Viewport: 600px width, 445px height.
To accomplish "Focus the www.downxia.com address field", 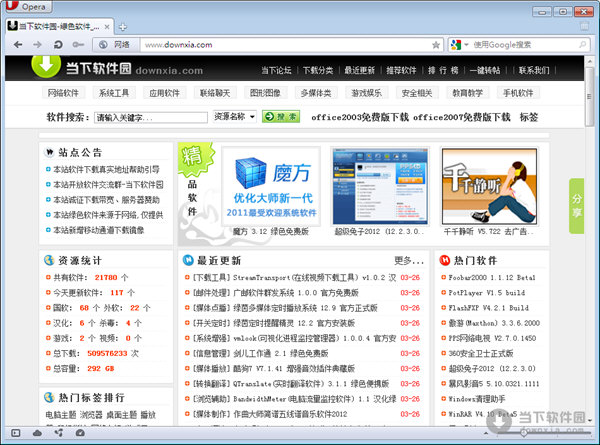I will click(287, 45).
